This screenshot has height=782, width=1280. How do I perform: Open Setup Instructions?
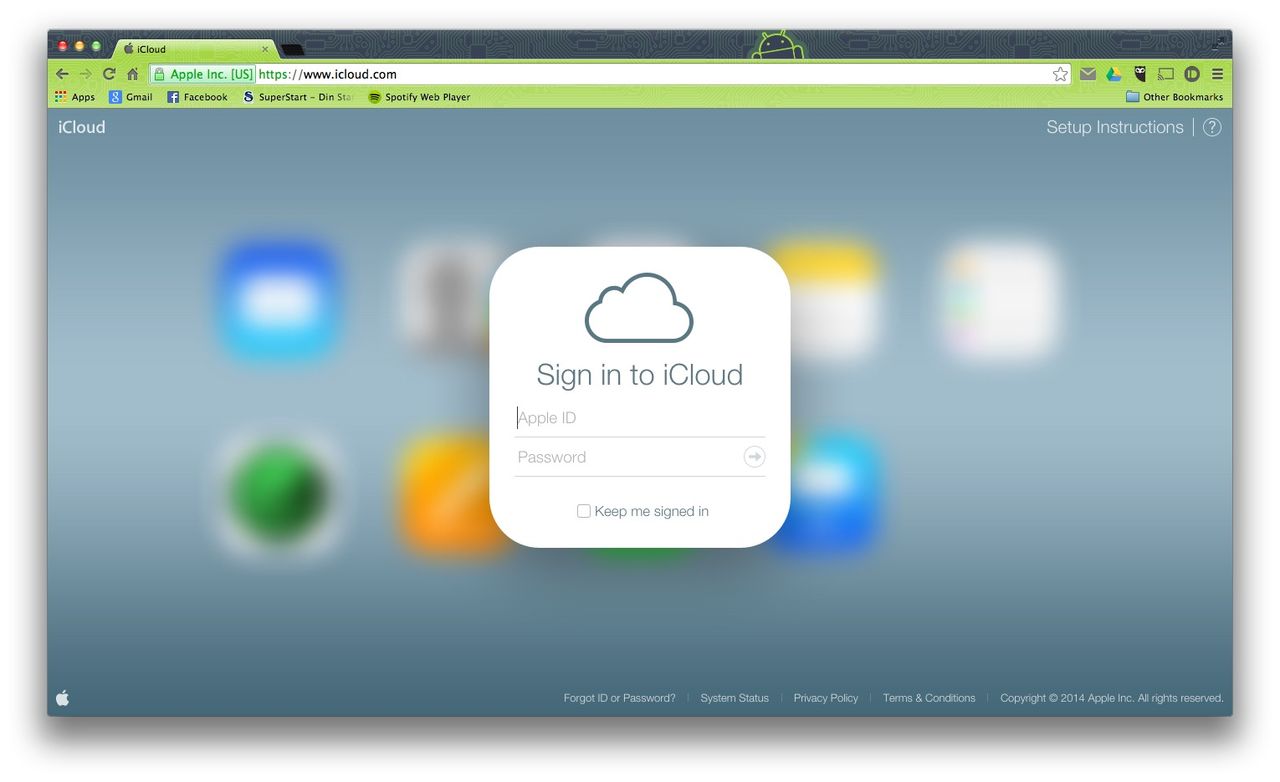coord(1115,127)
